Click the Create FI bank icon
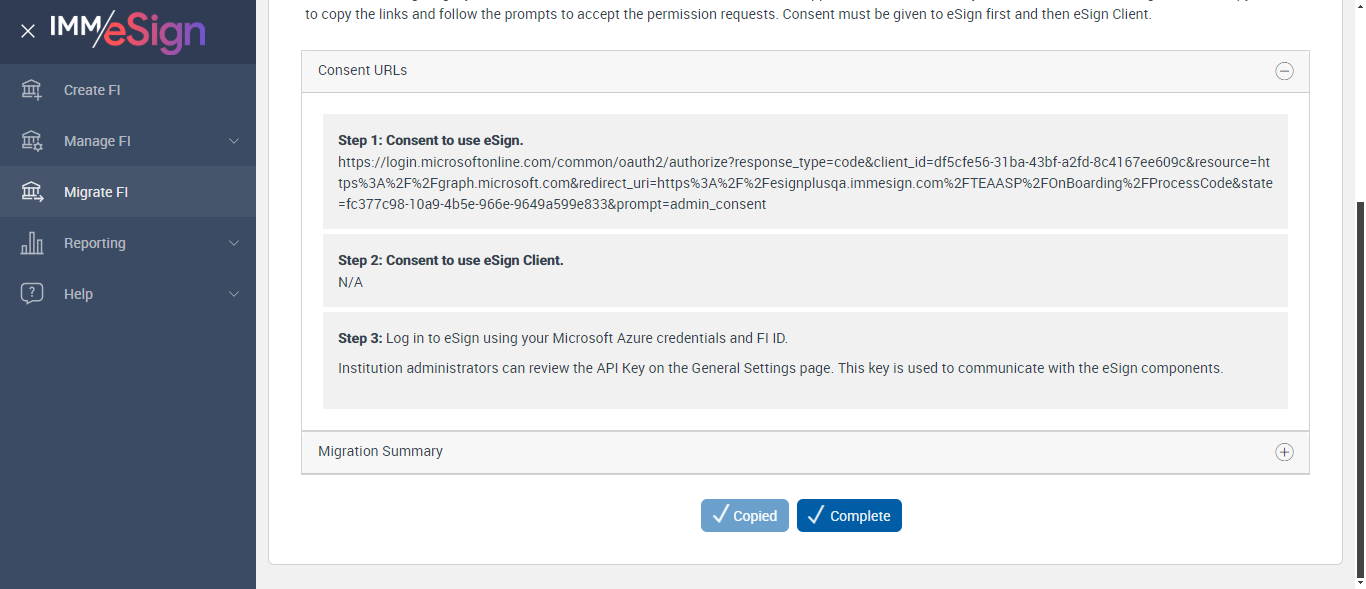The height and width of the screenshot is (589, 1366). pyautogui.click(x=32, y=90)
